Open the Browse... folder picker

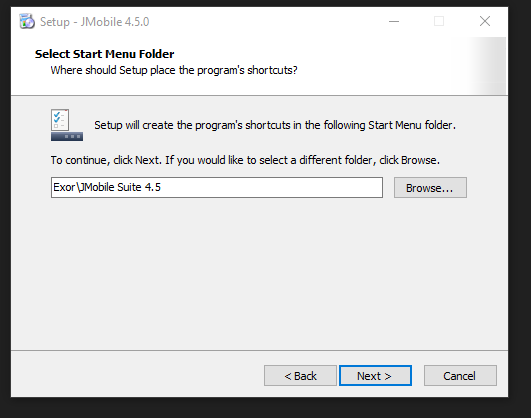pyautogui.click(x=430, y=188)
